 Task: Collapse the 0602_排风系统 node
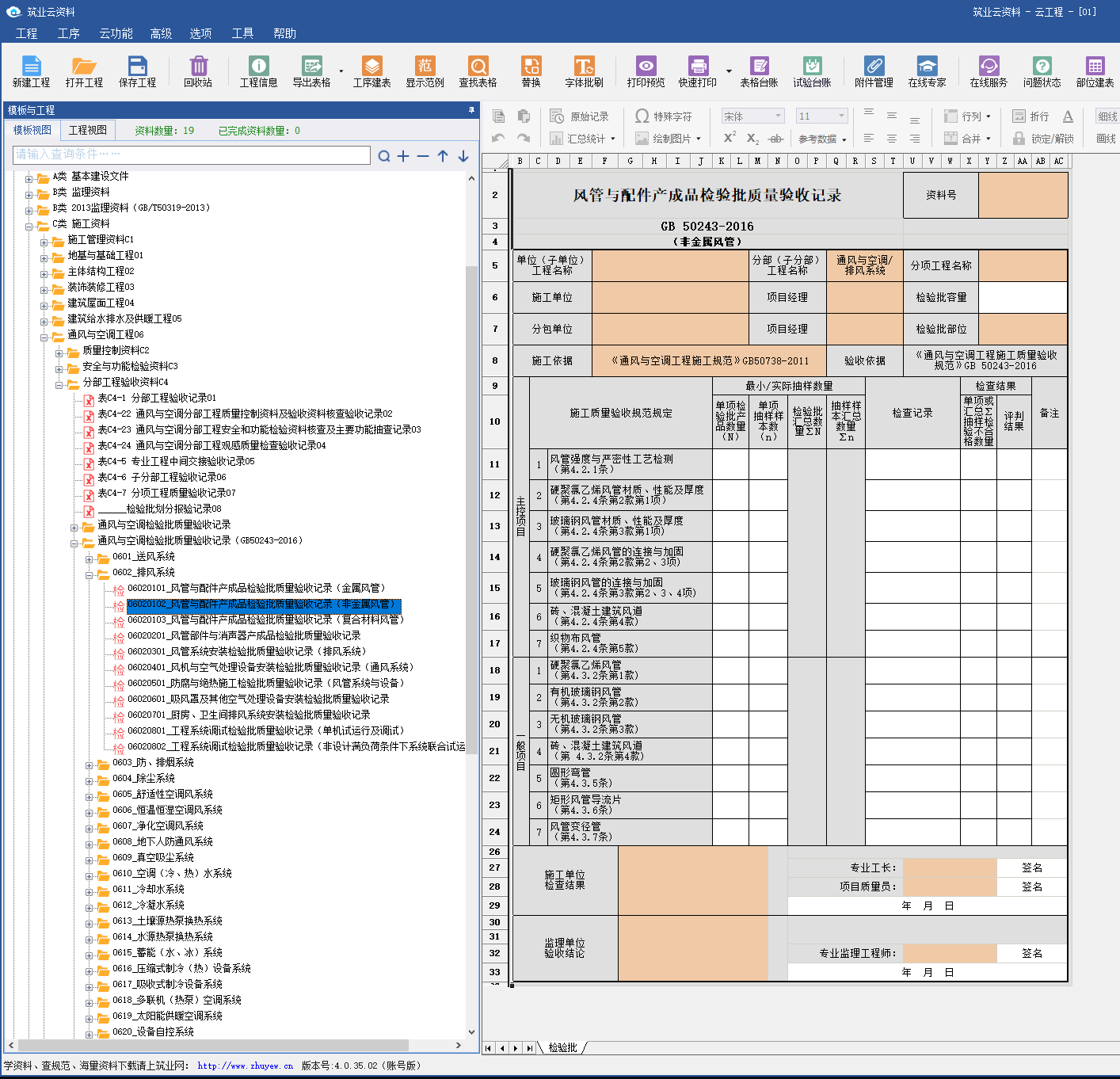point(90,574)
